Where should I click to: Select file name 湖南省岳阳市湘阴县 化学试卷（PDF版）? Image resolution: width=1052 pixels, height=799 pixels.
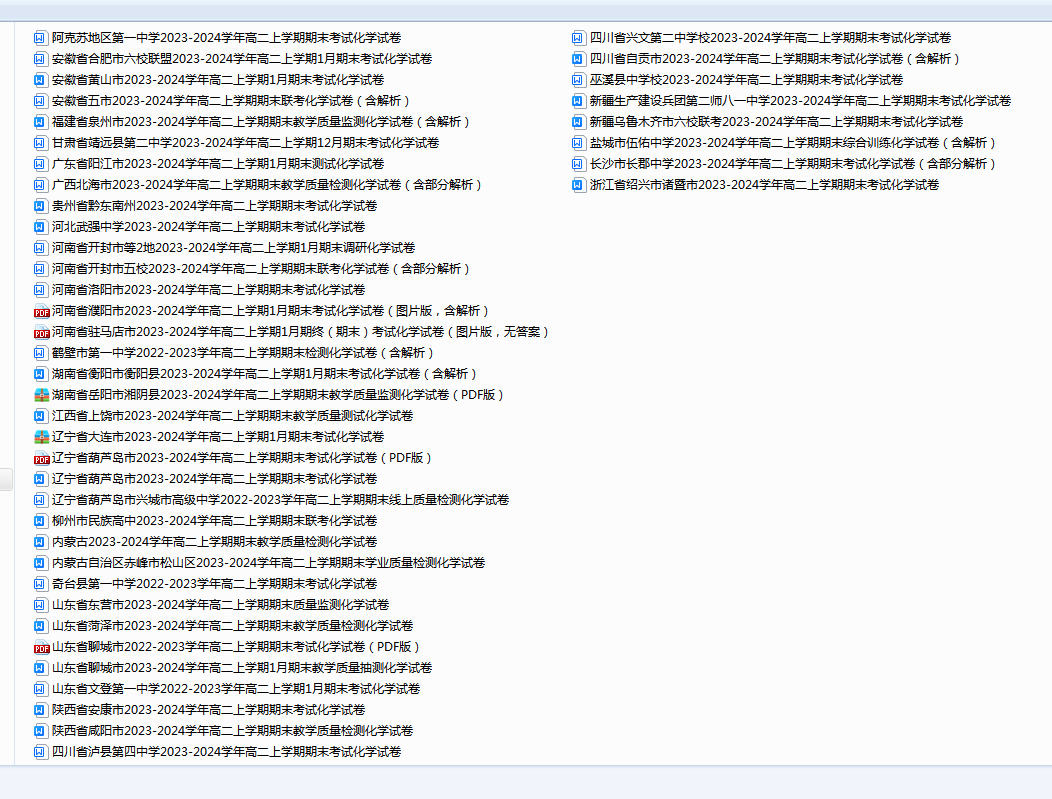tap(278, 394)
